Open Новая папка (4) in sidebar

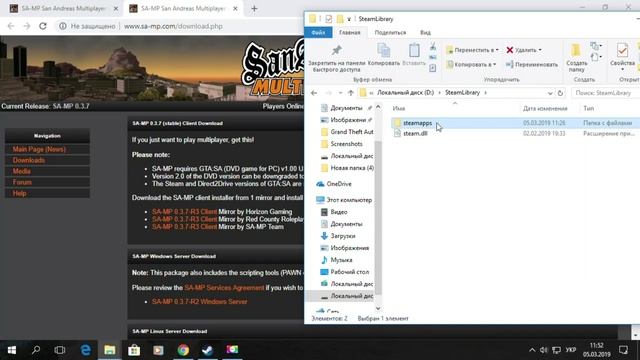tap(347, 168)
